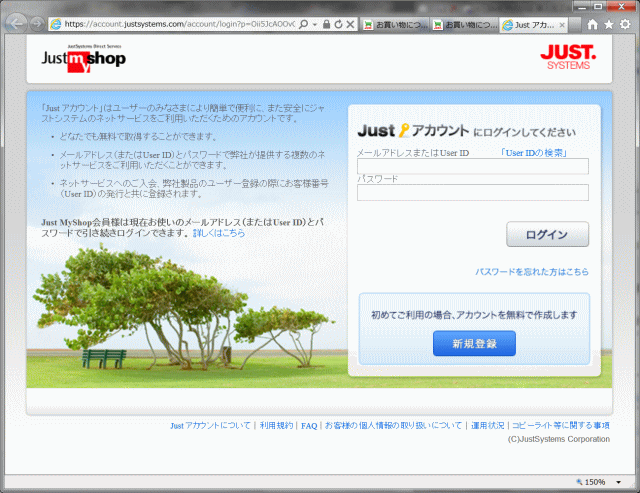Click the Just アカウント key logo
The image size is (640, 493).
[x=413, y=131]
